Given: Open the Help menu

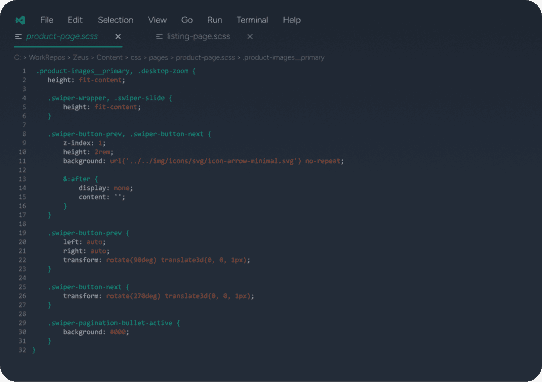Looking at the screenshot, I should tap(292, 20).
